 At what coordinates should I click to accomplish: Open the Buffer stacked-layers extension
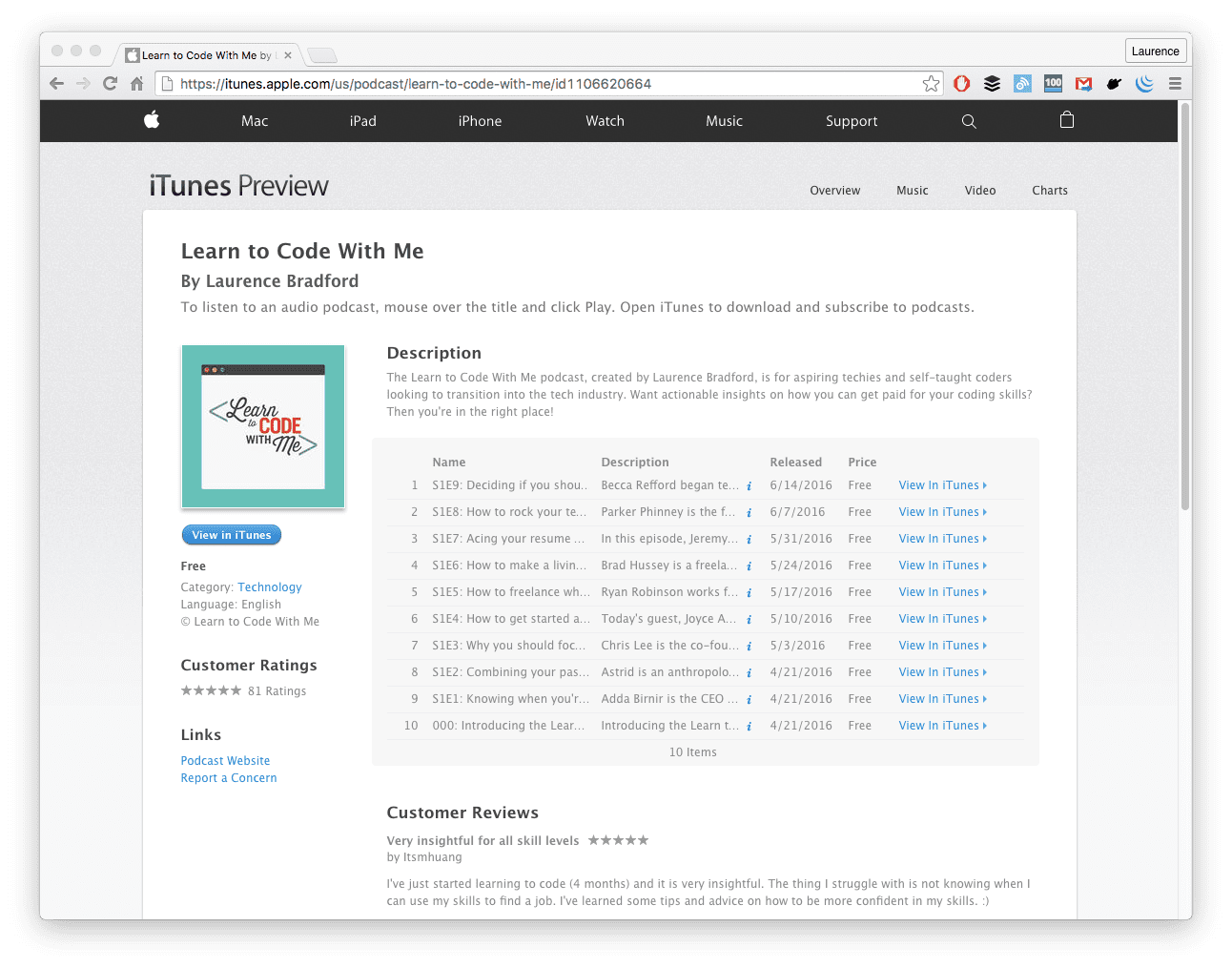point(992,84)
